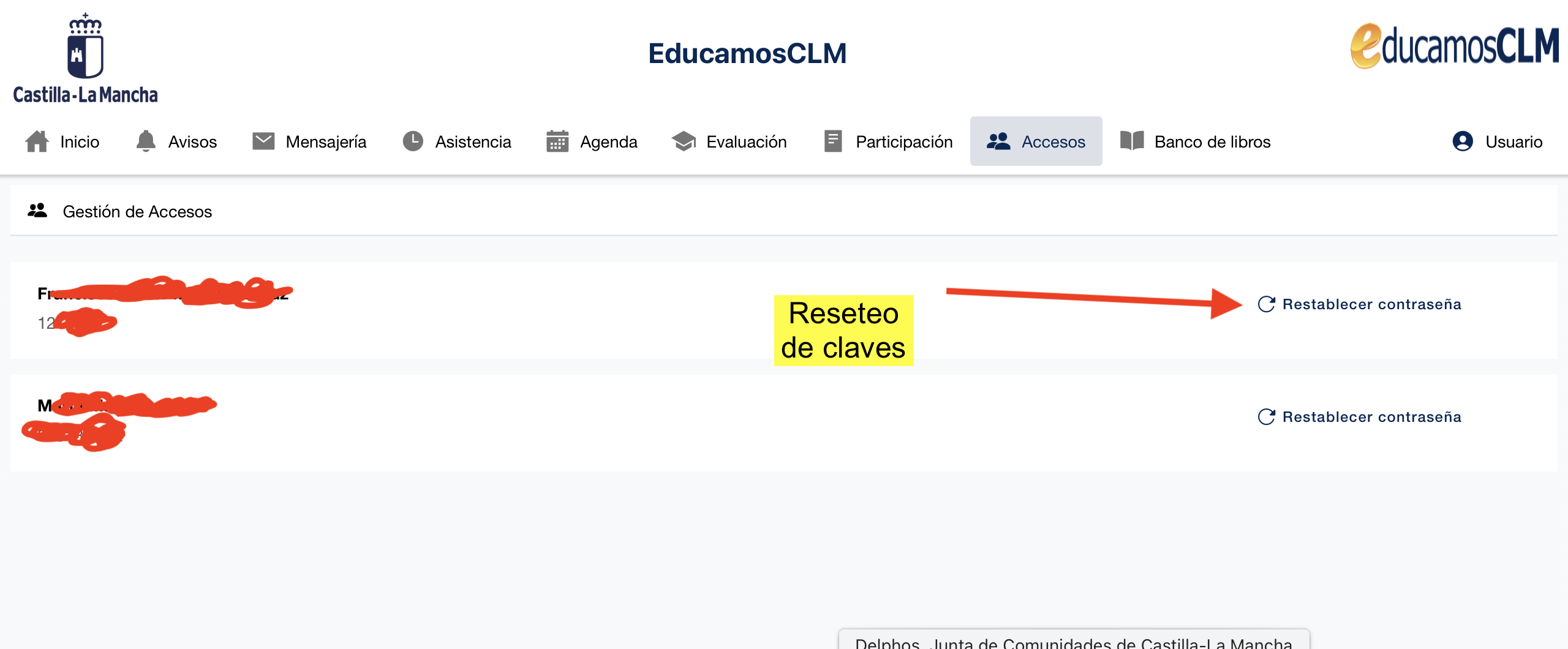Click the EducamosCLM logo at top right
1568x649 pixels.
pos(1454,47)
